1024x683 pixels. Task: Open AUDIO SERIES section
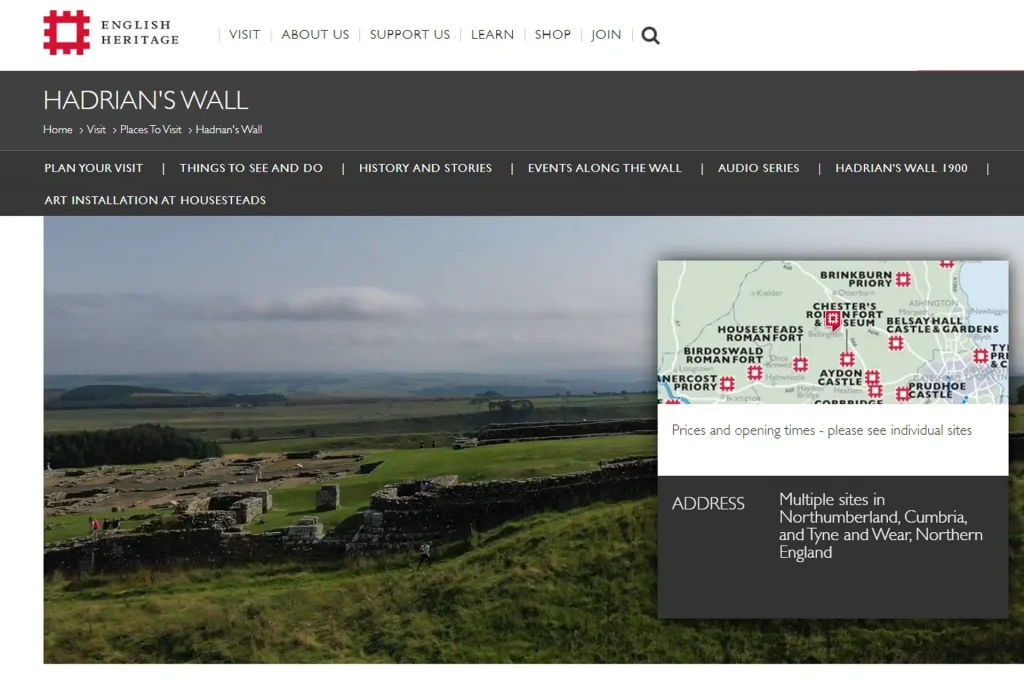point(758,168)
